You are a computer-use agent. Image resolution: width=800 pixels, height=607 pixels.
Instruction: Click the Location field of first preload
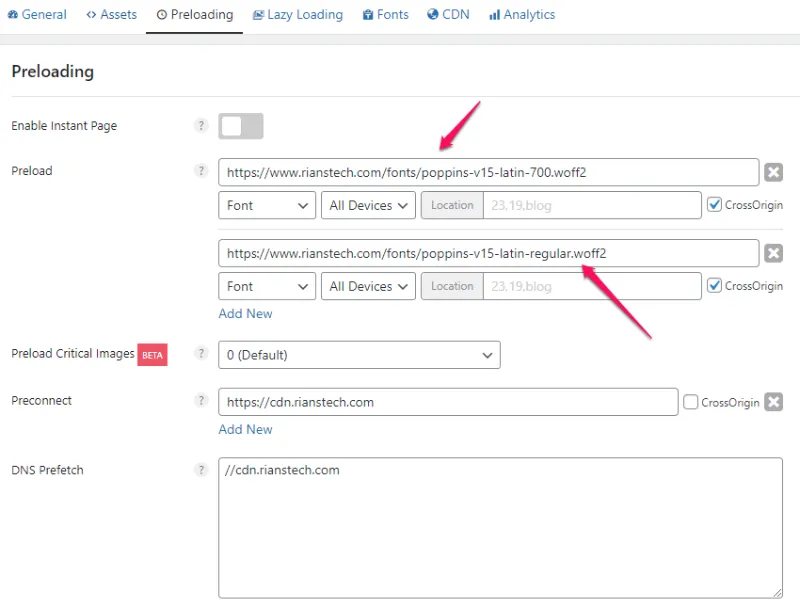591,205
